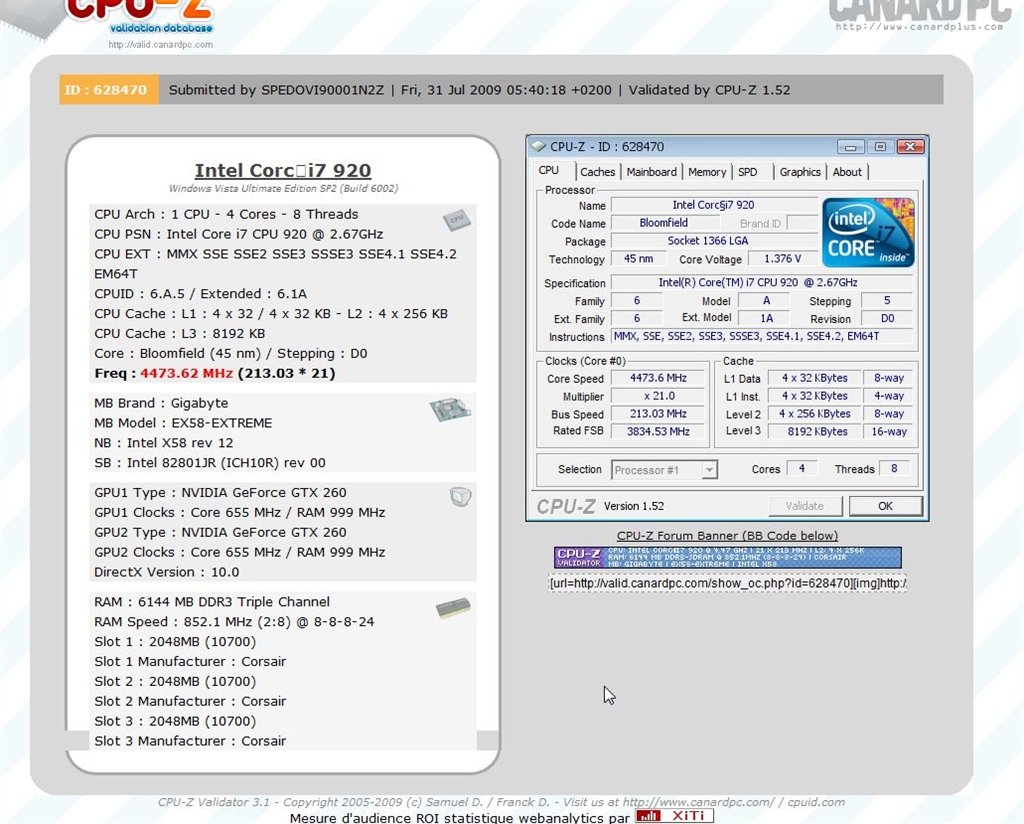Close the CPU-Z window
The image size is (1024, 824).
click(910, 147)
